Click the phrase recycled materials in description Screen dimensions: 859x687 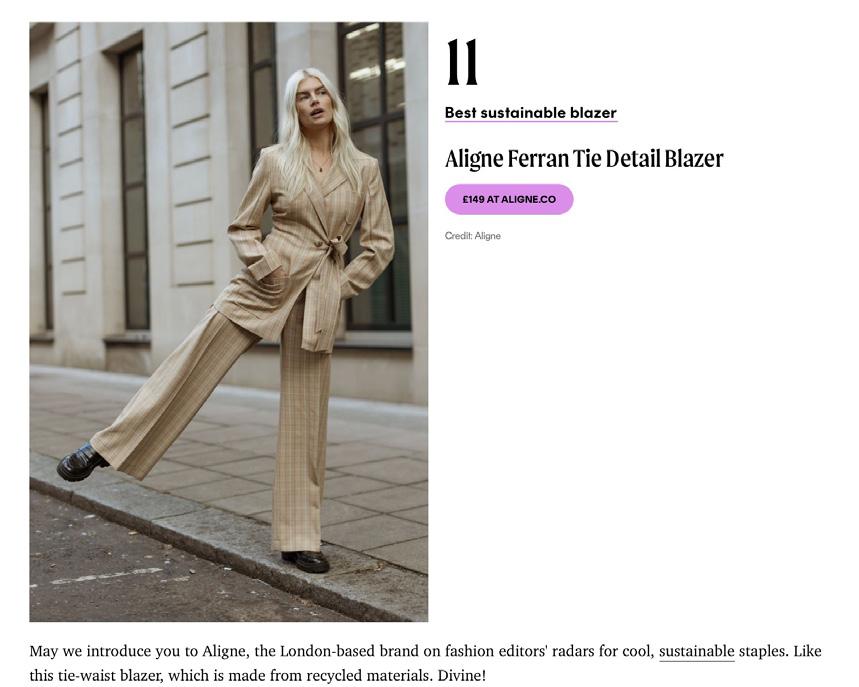pos(370,675)
